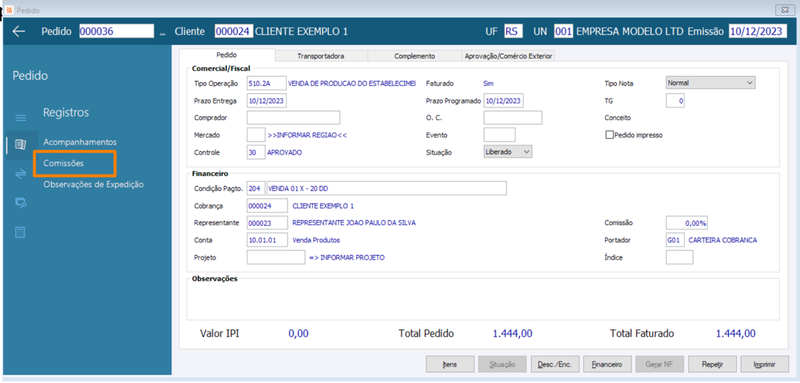
Task: Click the Conta field 10.01.01
Action: point(266,240)
